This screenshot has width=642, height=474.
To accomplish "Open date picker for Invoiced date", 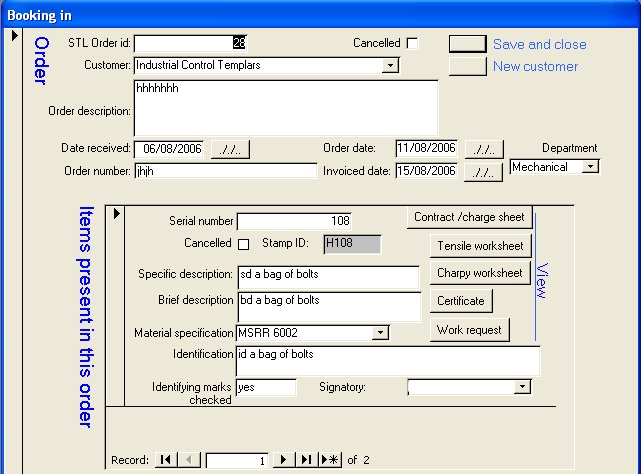I will tap(484, 172).
